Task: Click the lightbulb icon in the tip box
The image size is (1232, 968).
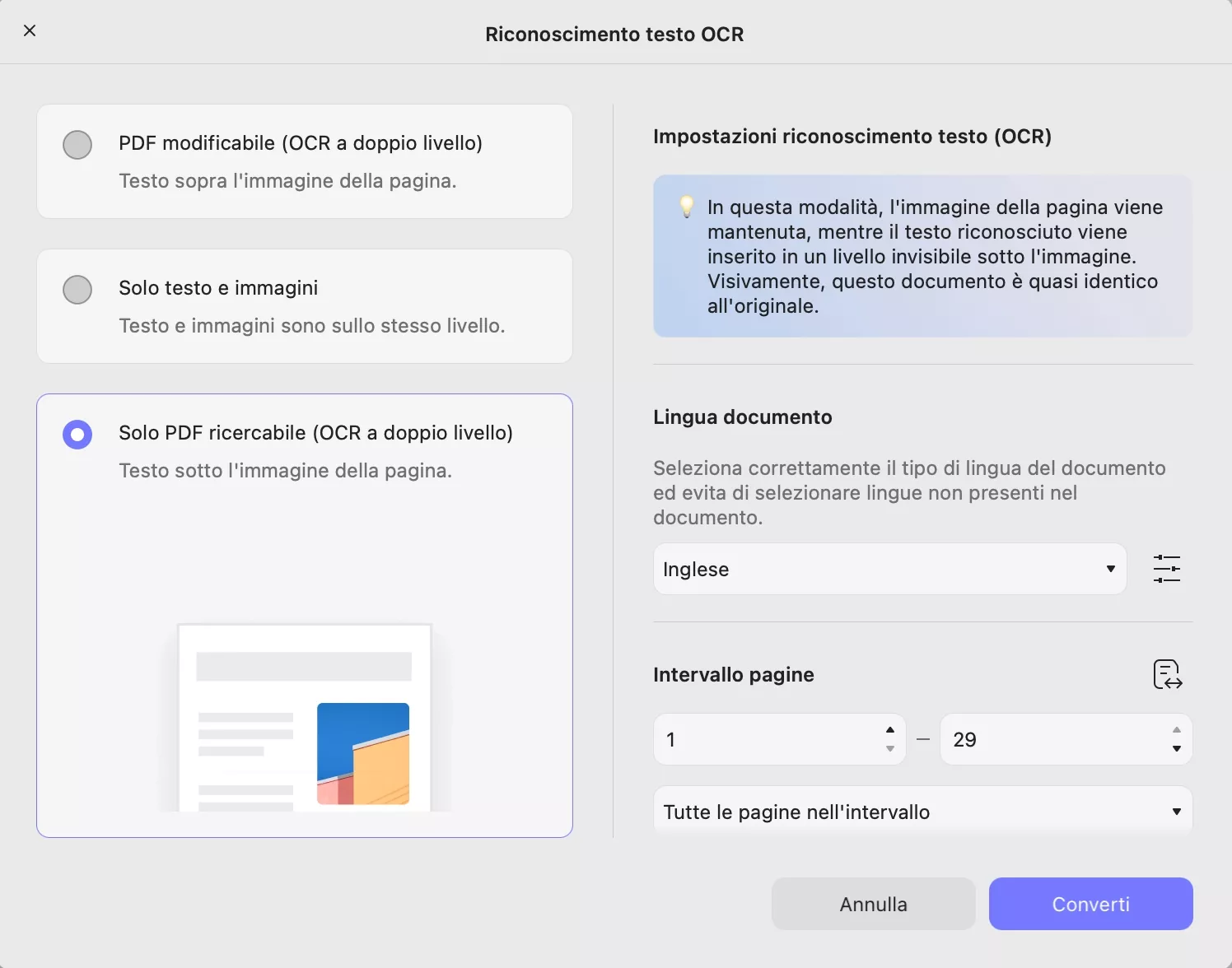Action: tap(688, 207)
